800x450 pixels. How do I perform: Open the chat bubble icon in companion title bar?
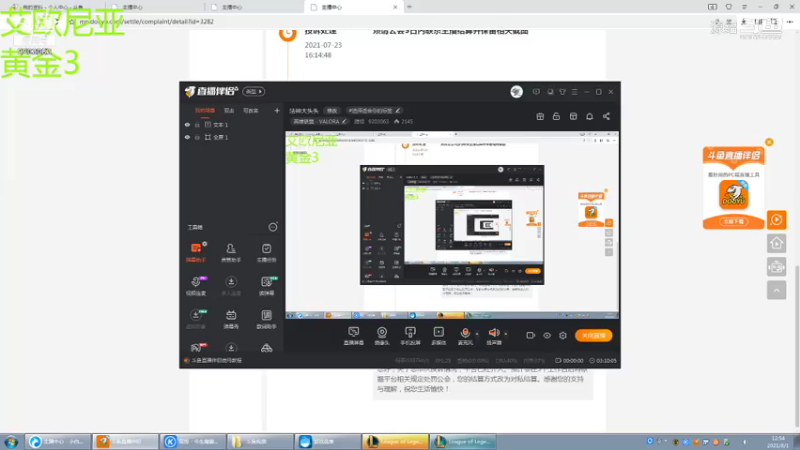click(550, 92)
